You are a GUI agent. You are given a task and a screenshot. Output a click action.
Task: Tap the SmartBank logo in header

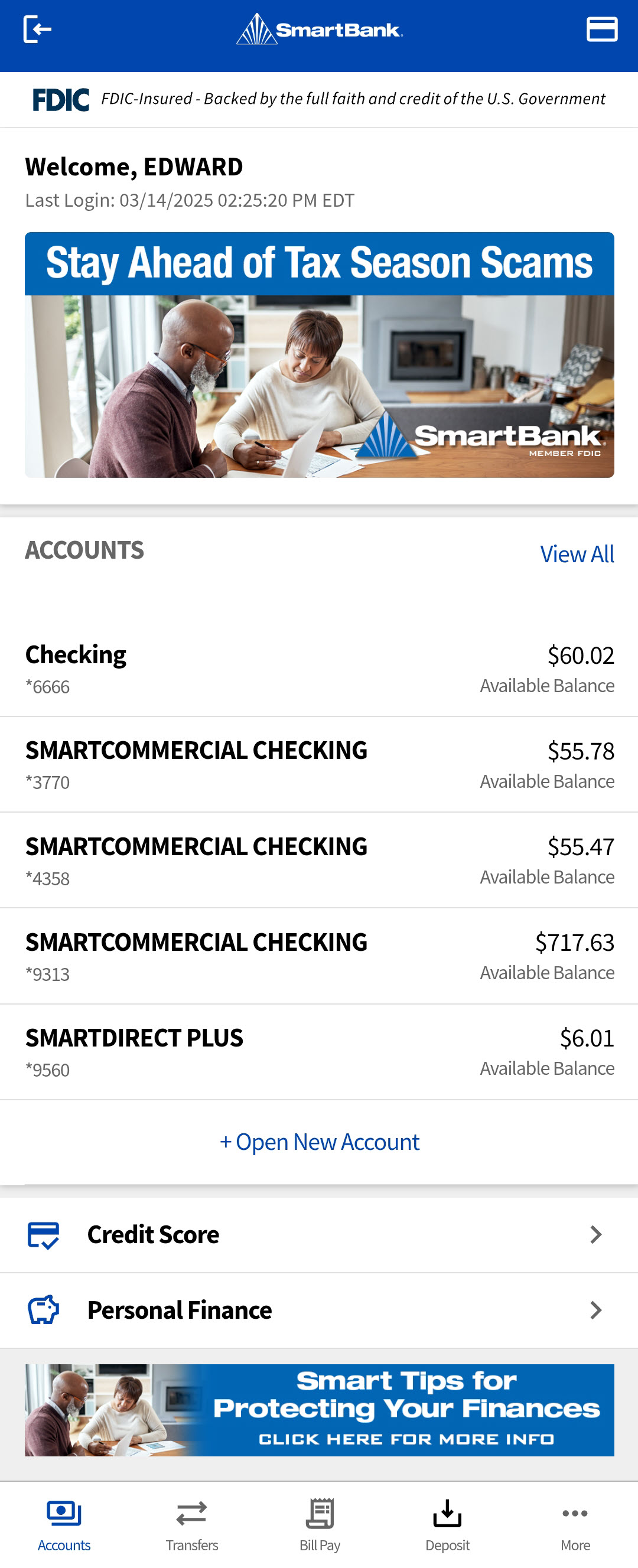[319, 29]
